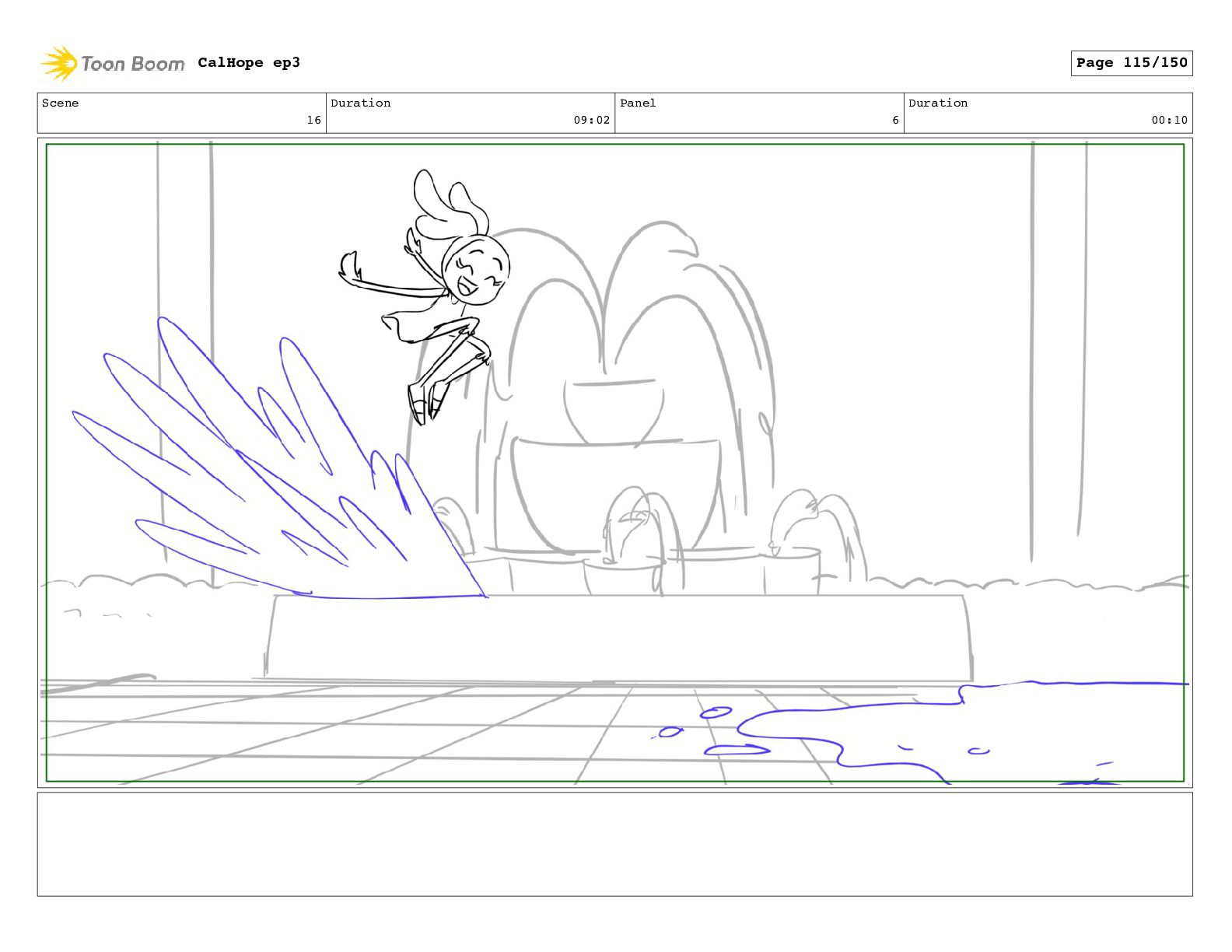The width and height of the screenshot is (1232, 952).
Task: Select the panel number 6 value
Action: coord(895,120)
